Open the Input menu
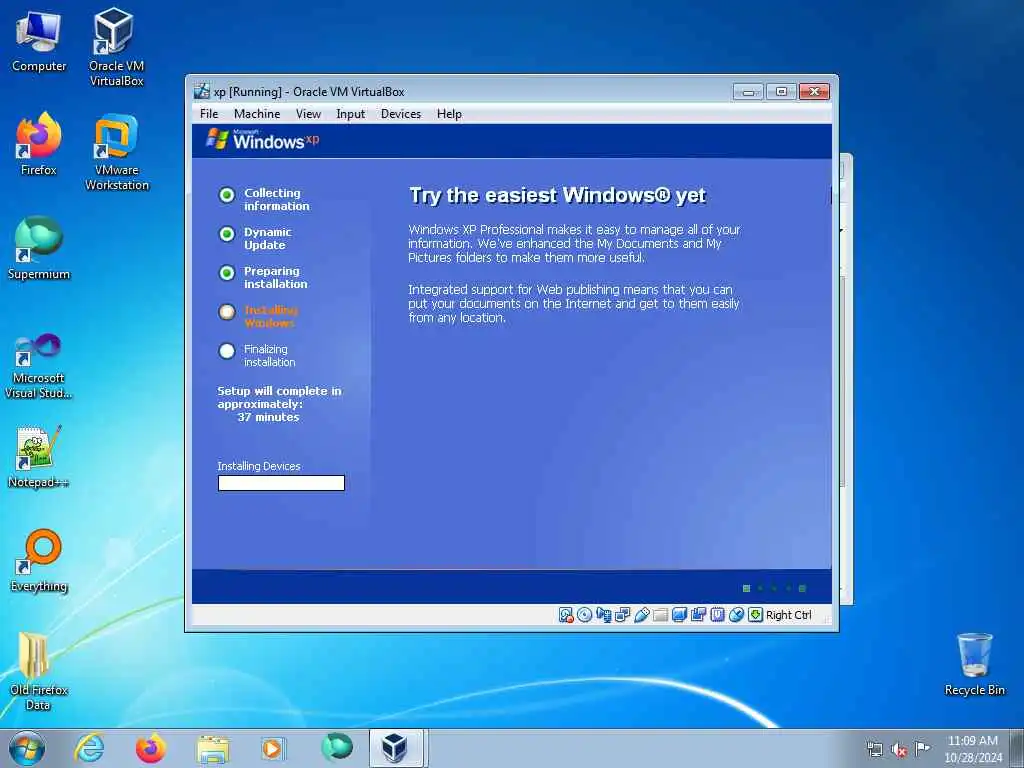 coord(351,114)
